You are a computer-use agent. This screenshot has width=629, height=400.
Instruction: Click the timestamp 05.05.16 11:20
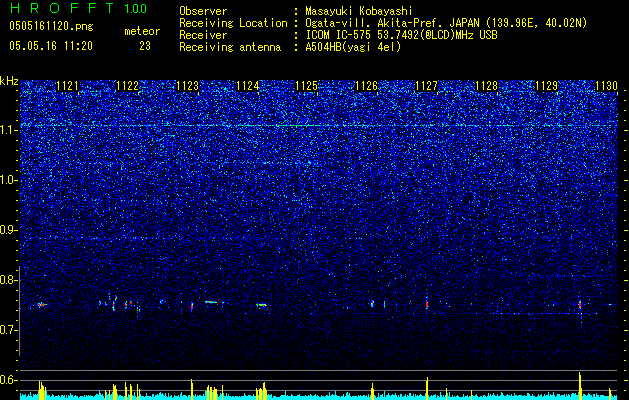51,46
